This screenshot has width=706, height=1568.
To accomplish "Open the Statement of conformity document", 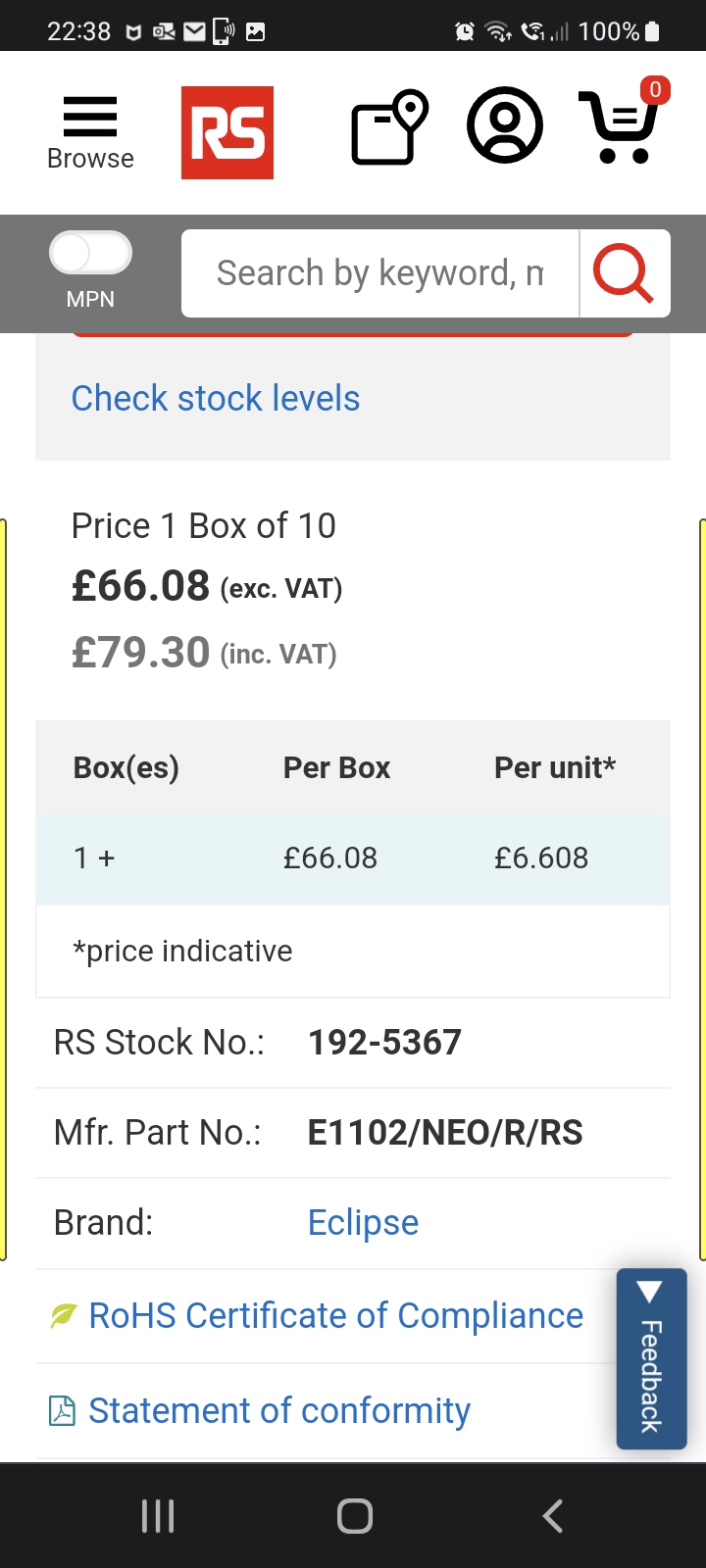I will click(x=279, y=1411).
